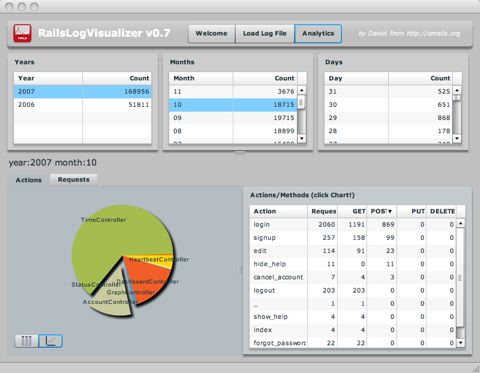Click Months list scroll down arrow
The height and width of the screenshot is (373, 480).
(301, 138)
